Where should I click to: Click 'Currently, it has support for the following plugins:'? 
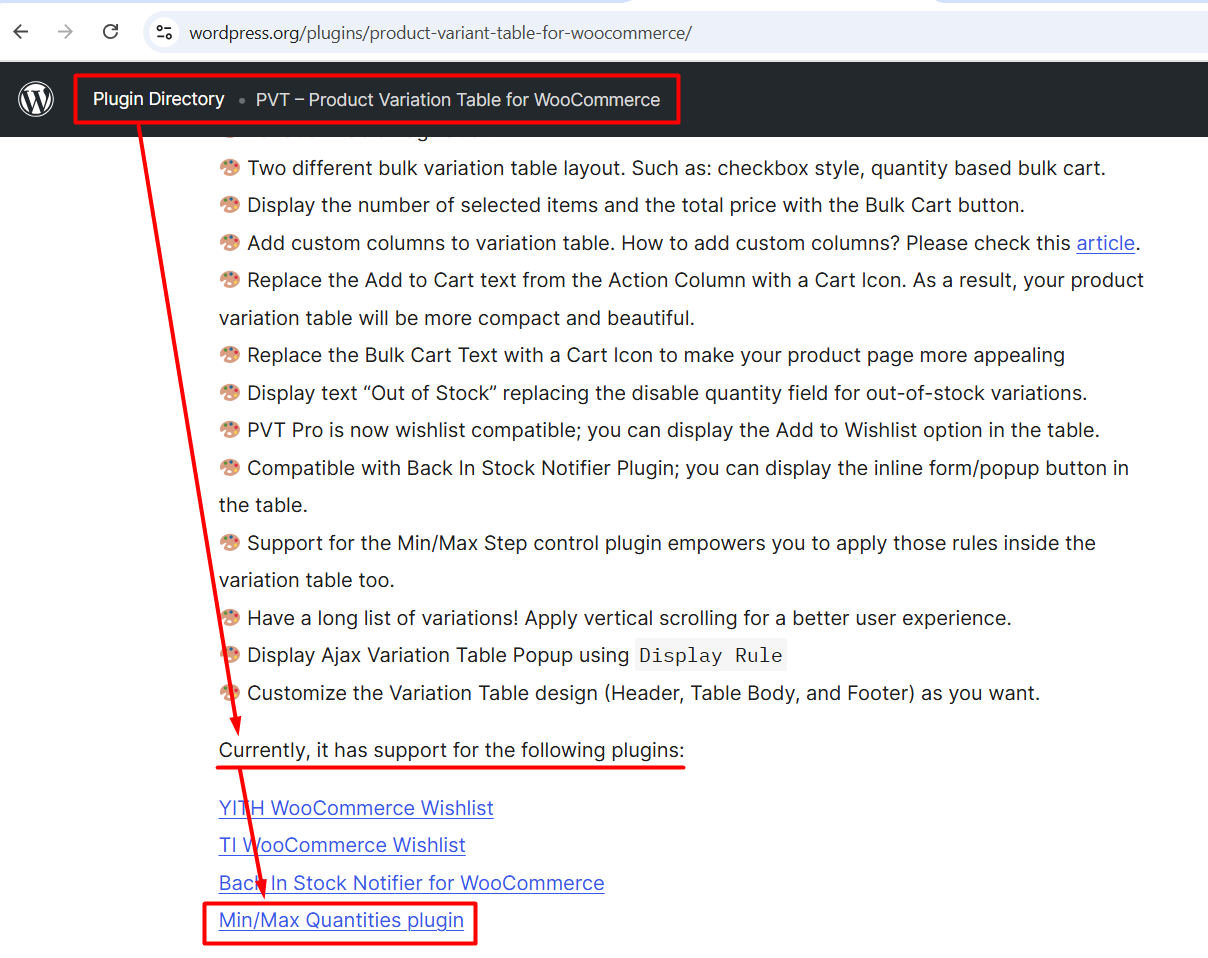point(451,750)
